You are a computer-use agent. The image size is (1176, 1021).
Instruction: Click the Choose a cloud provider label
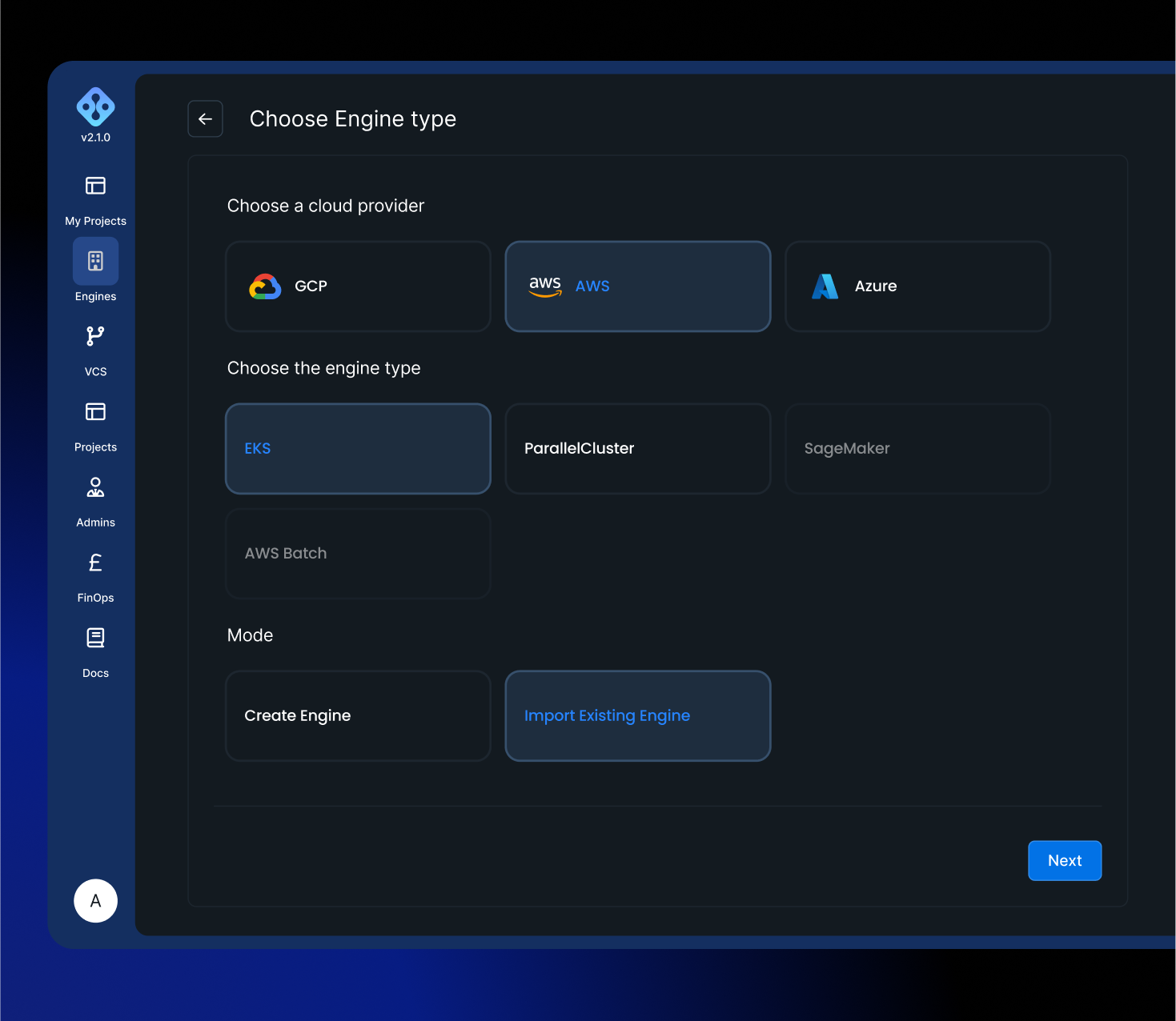326,206
